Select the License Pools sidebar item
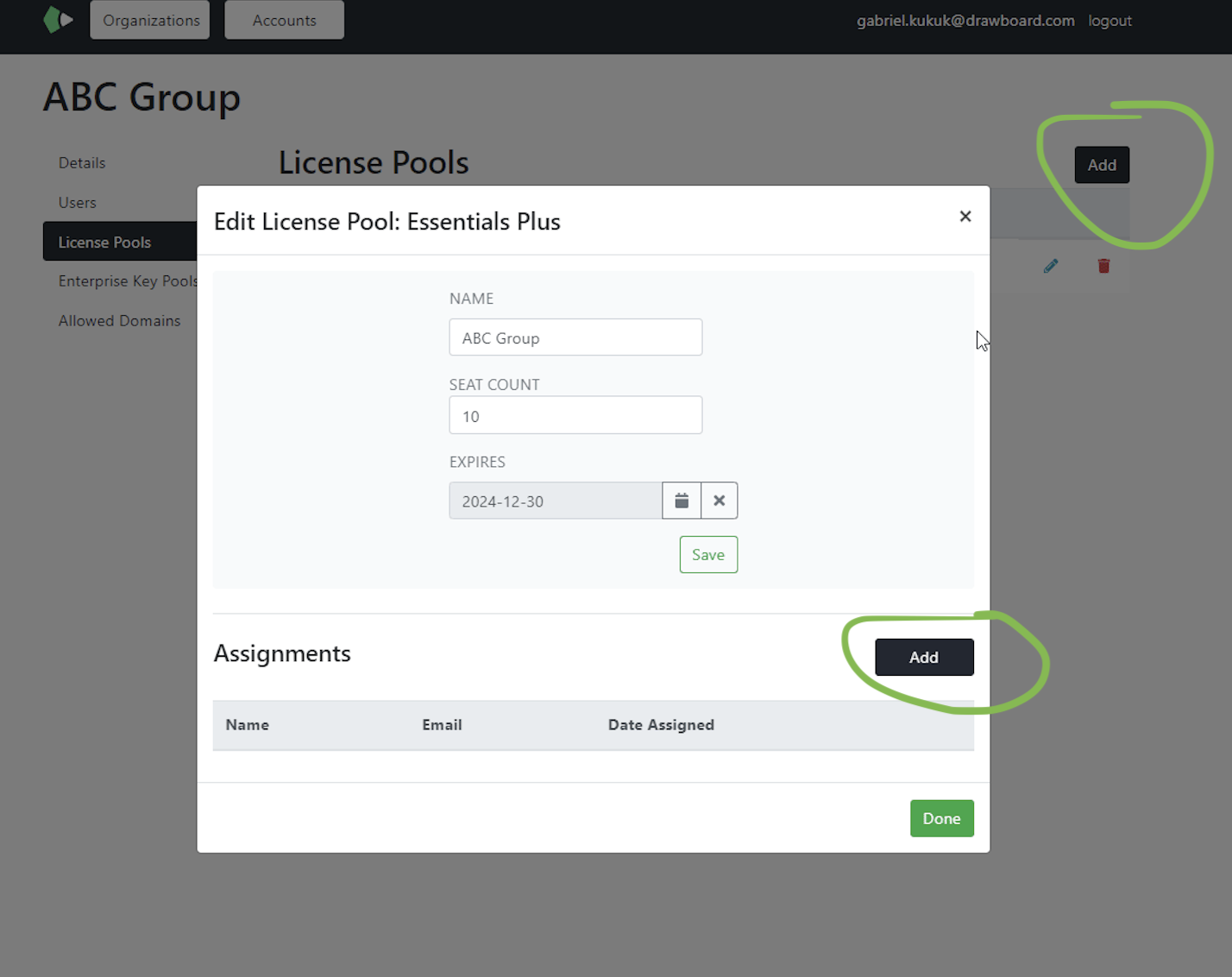 (x=104, y=242)
